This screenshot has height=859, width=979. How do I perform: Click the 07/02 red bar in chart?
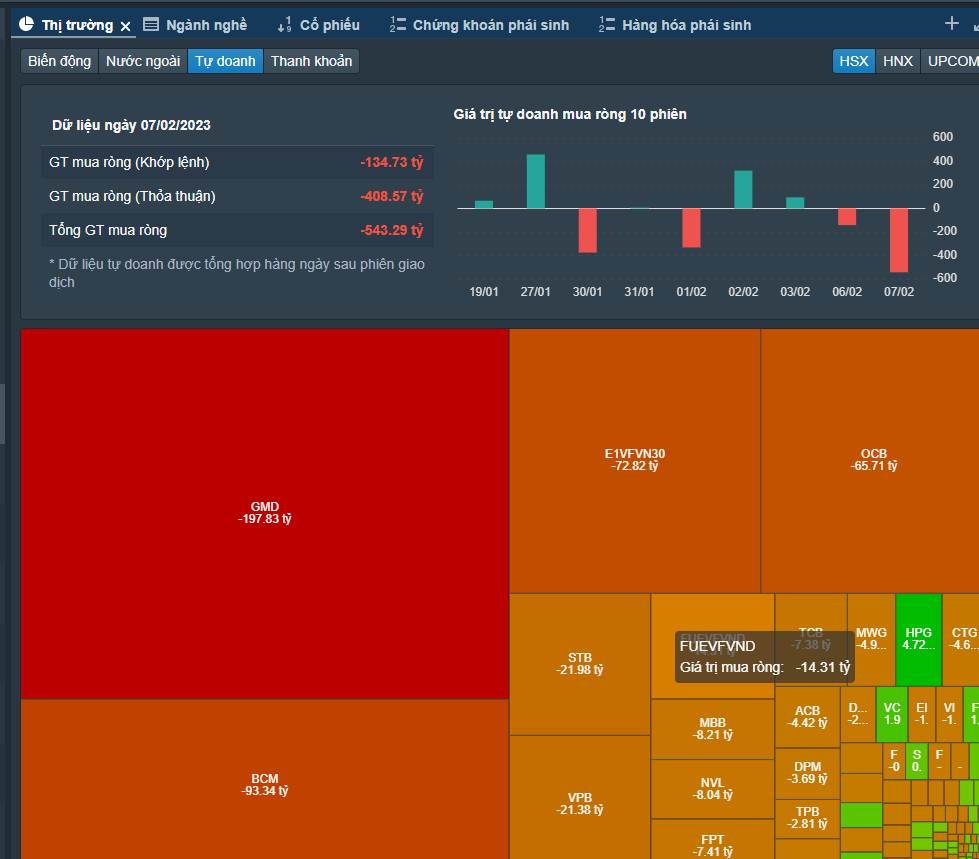899,240
